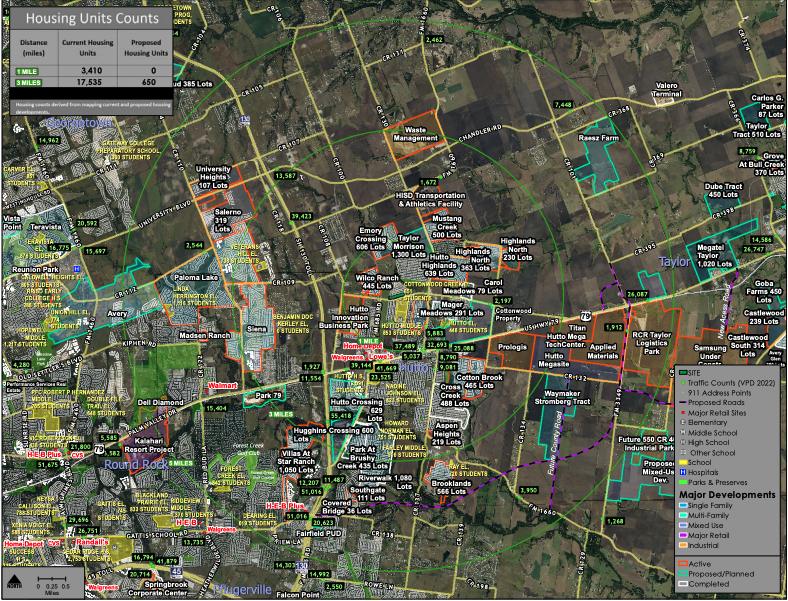
Task: Click the Fairfield PUD label
Action: [x=319, y=534]
